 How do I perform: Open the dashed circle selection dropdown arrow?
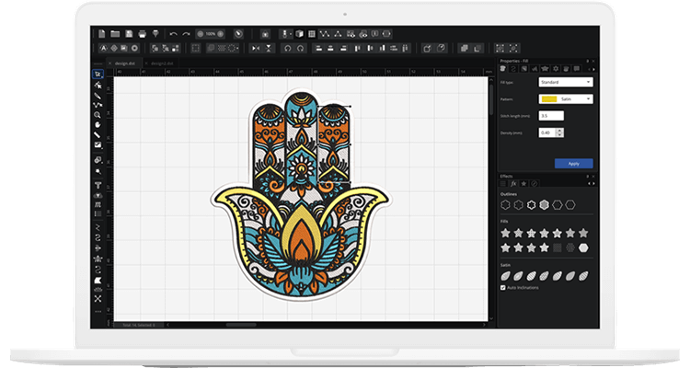point(238,48)
